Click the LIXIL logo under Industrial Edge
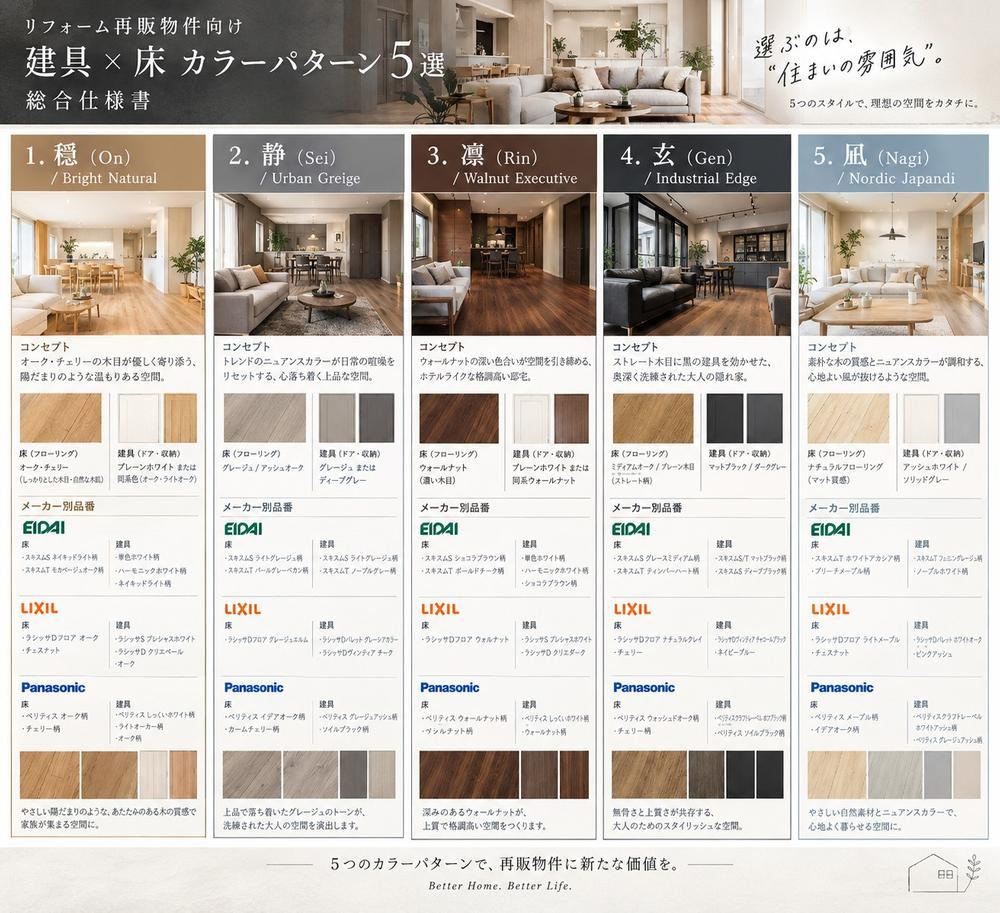The image size is (1000, 913). 631,609
